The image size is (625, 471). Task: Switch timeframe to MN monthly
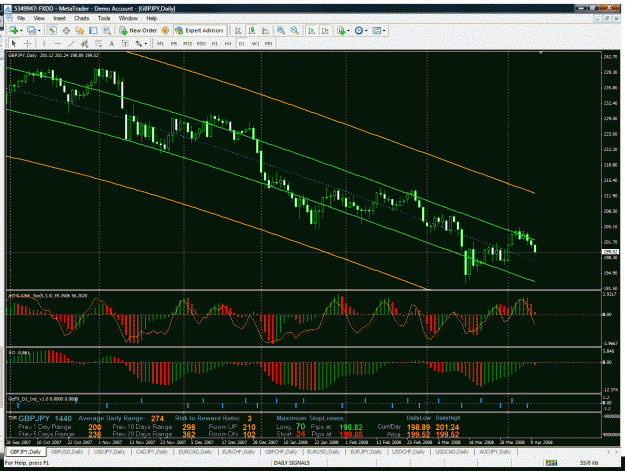pos(268,44)
